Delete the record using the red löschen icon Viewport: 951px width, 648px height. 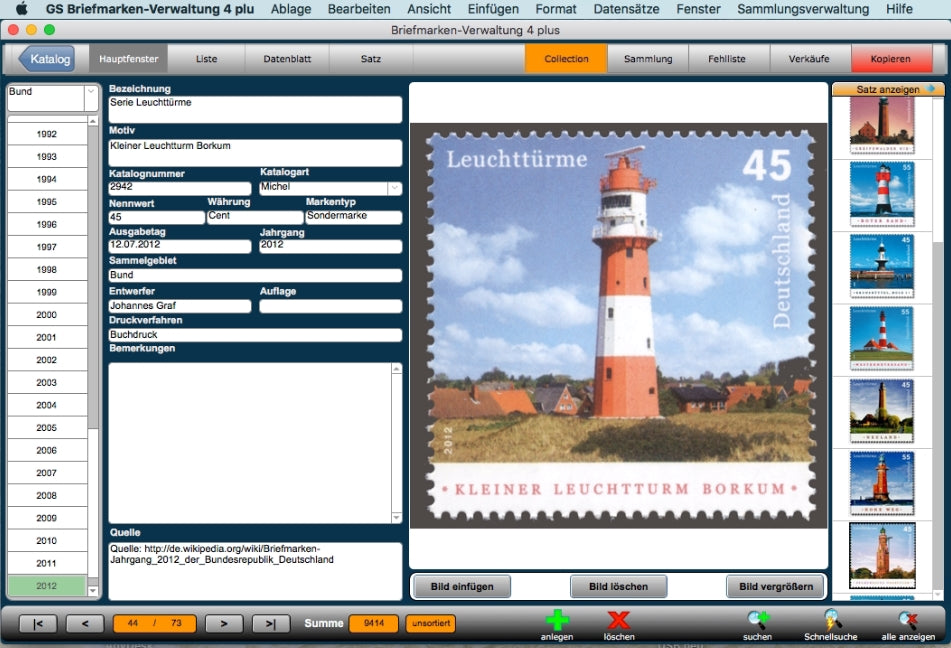(619, 623)
